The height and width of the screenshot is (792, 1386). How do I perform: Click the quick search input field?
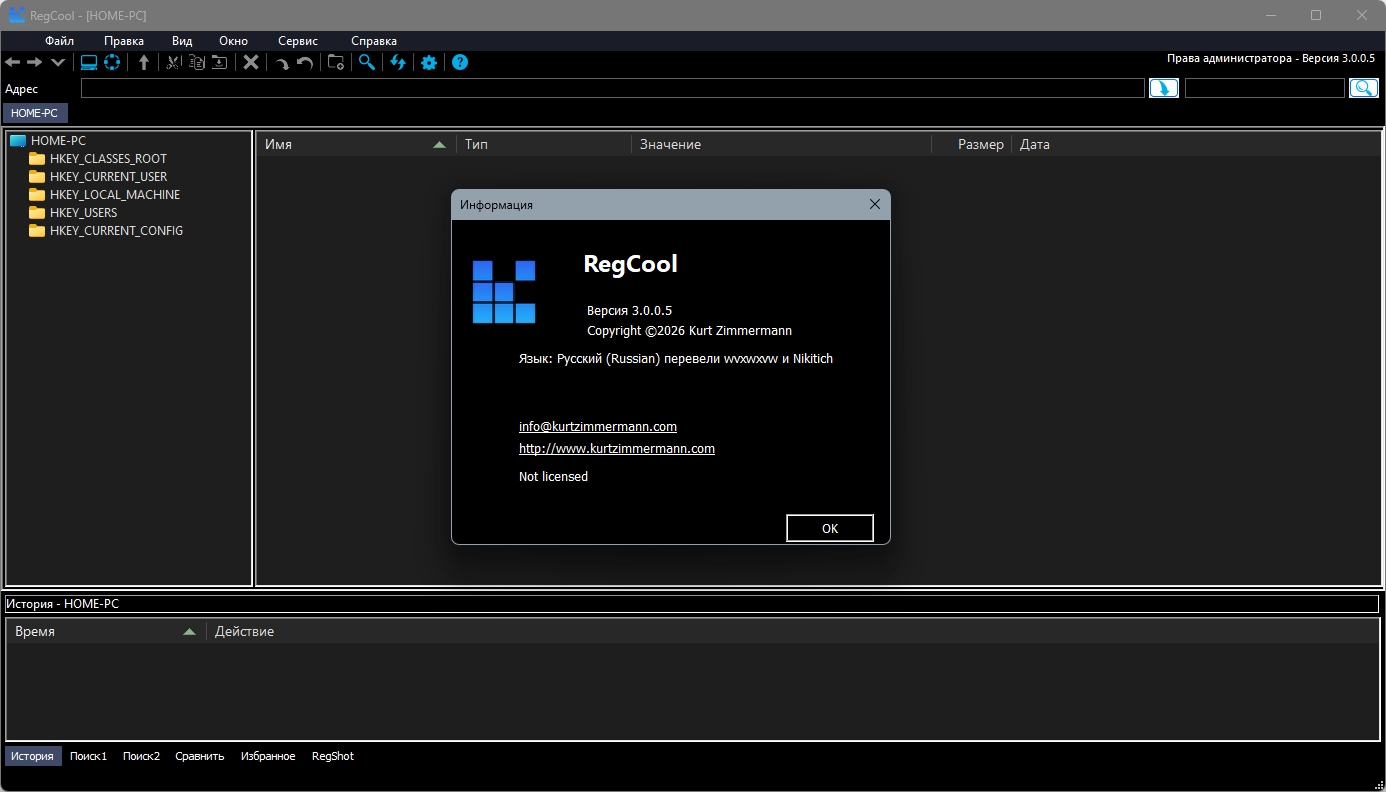point(1265,88)
